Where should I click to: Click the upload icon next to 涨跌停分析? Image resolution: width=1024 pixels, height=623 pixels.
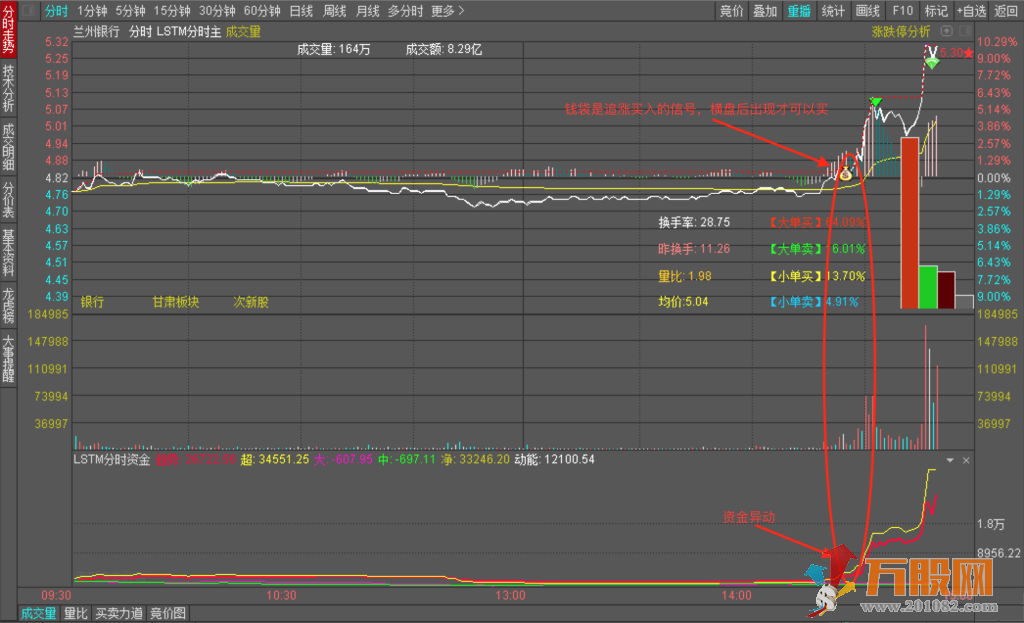945,31
